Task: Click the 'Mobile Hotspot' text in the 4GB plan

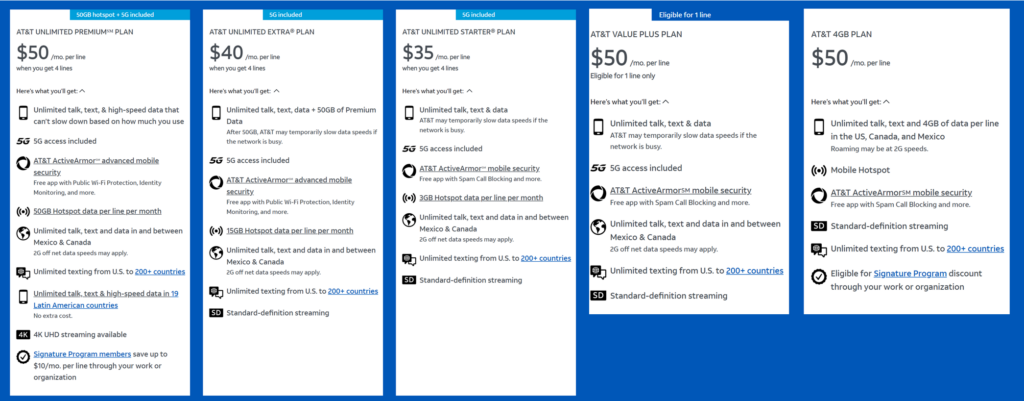Action: (860, 170)
